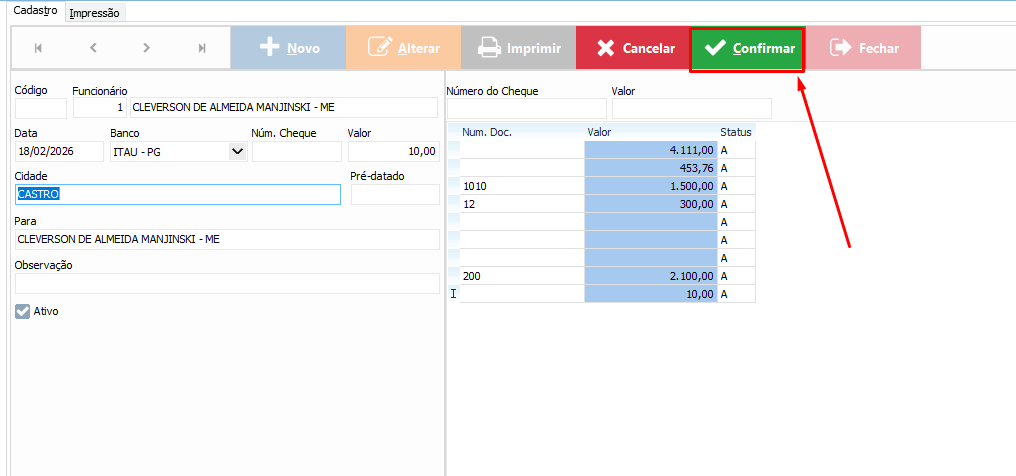Cancel the entry with Cancelar
The height and width of the screenshot is (476, 1016).
633,48
